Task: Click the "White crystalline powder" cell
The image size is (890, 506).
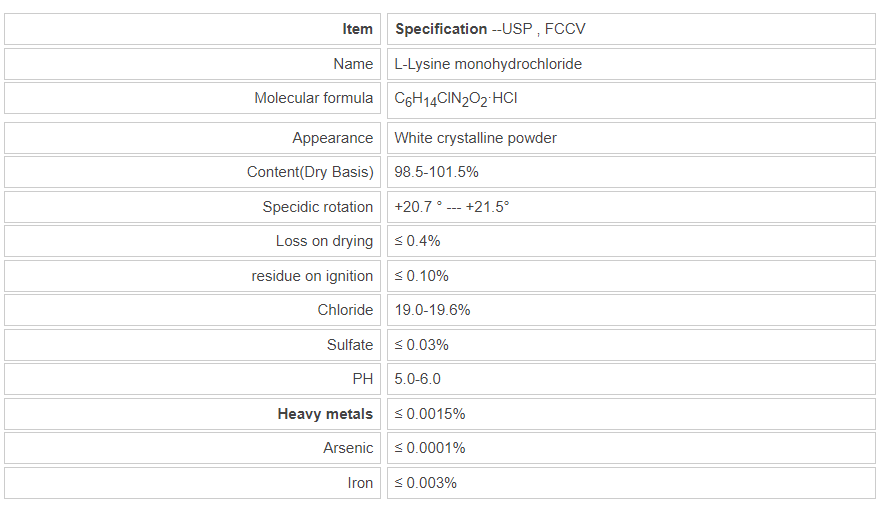Action: pos(475,138)
